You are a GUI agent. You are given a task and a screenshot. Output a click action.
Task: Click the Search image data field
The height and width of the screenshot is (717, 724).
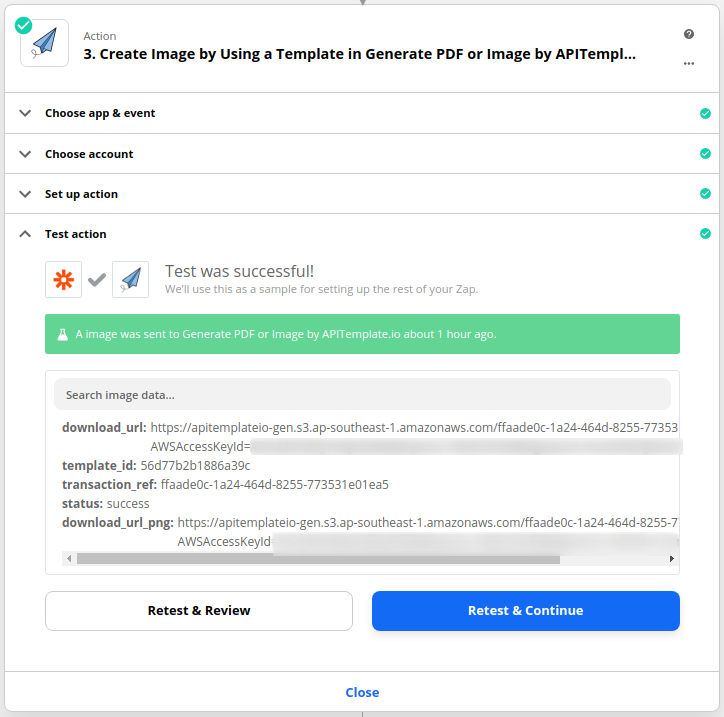pyautogui.click(x=362, y=395)
